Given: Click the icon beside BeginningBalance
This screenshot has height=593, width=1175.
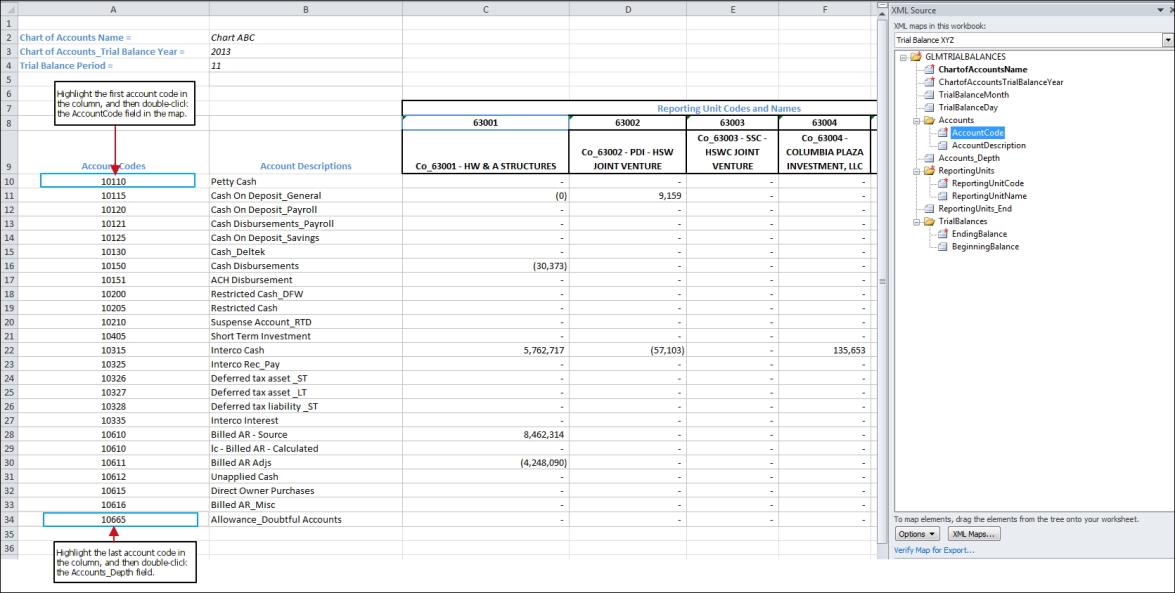Looking at the screenshot, I should tap(943, 247).
